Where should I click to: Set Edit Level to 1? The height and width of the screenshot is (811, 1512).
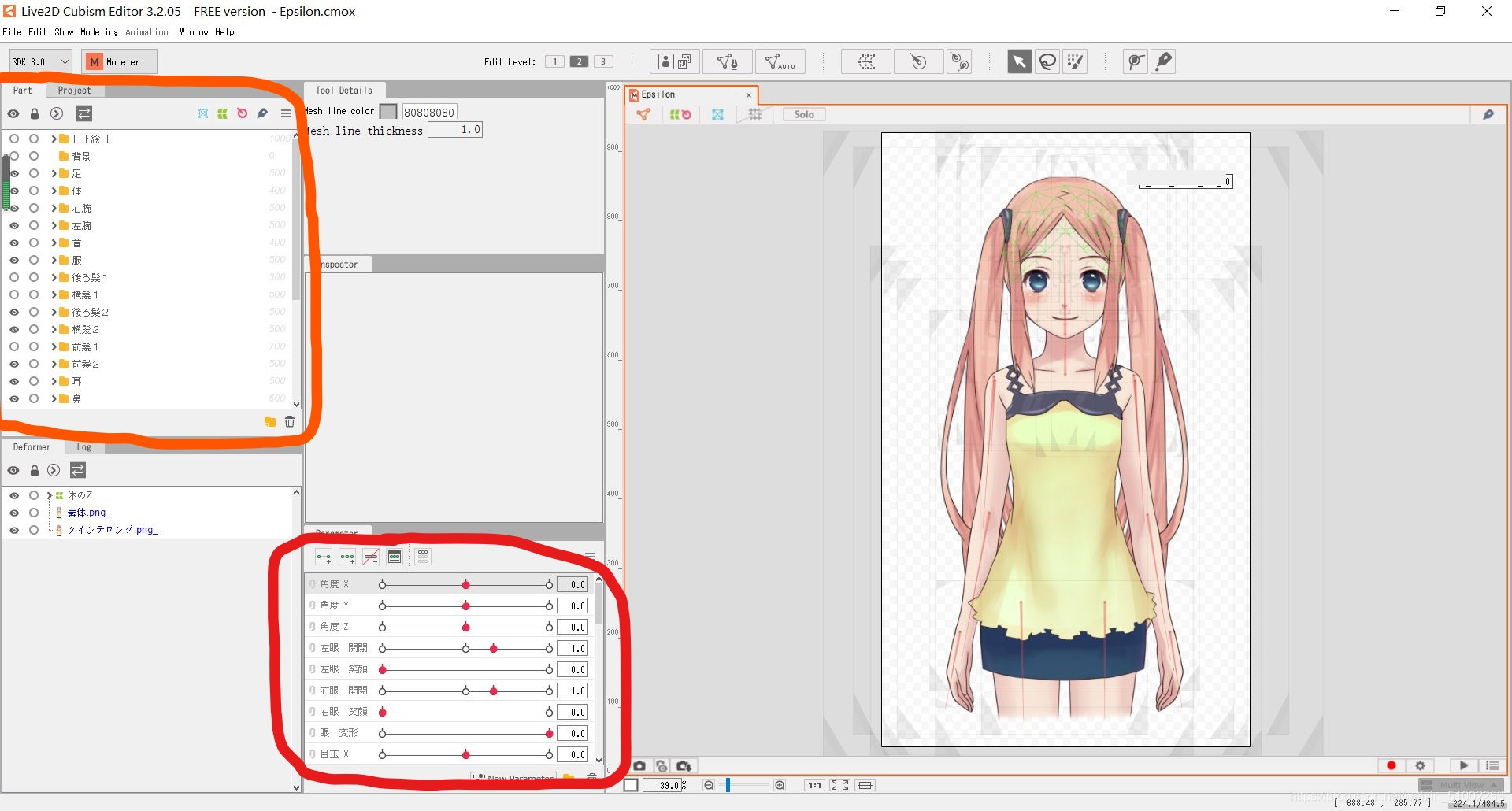pos(554,61)
